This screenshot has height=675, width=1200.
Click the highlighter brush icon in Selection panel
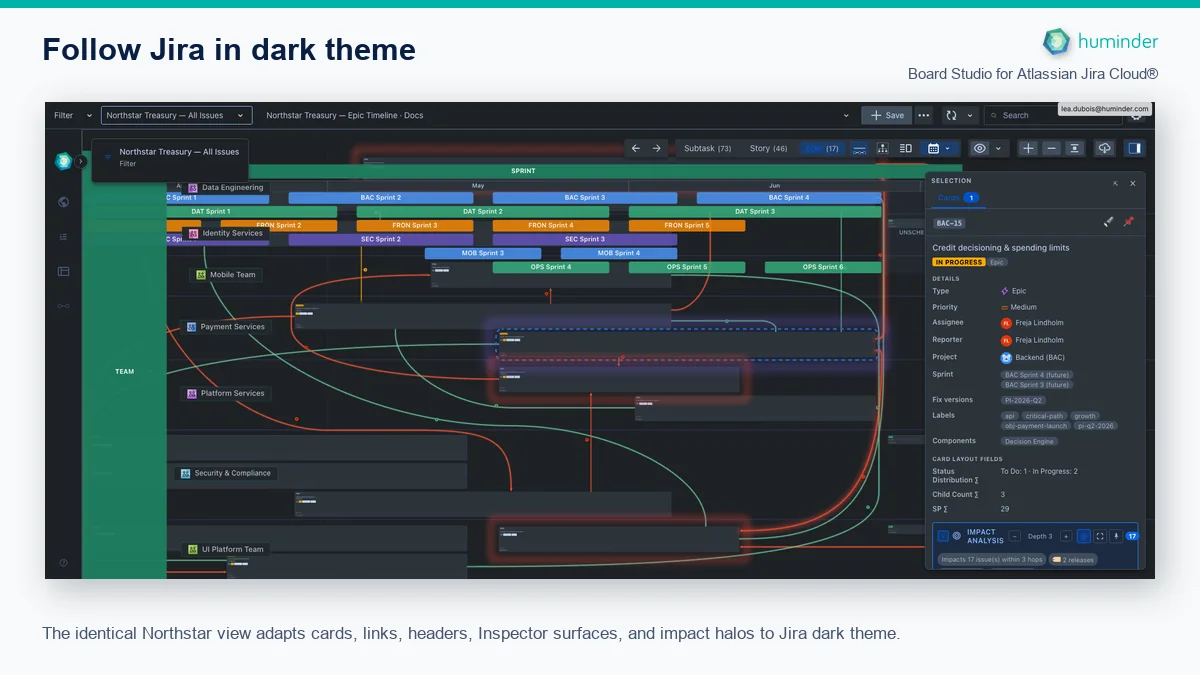[x=1108, y=222]
